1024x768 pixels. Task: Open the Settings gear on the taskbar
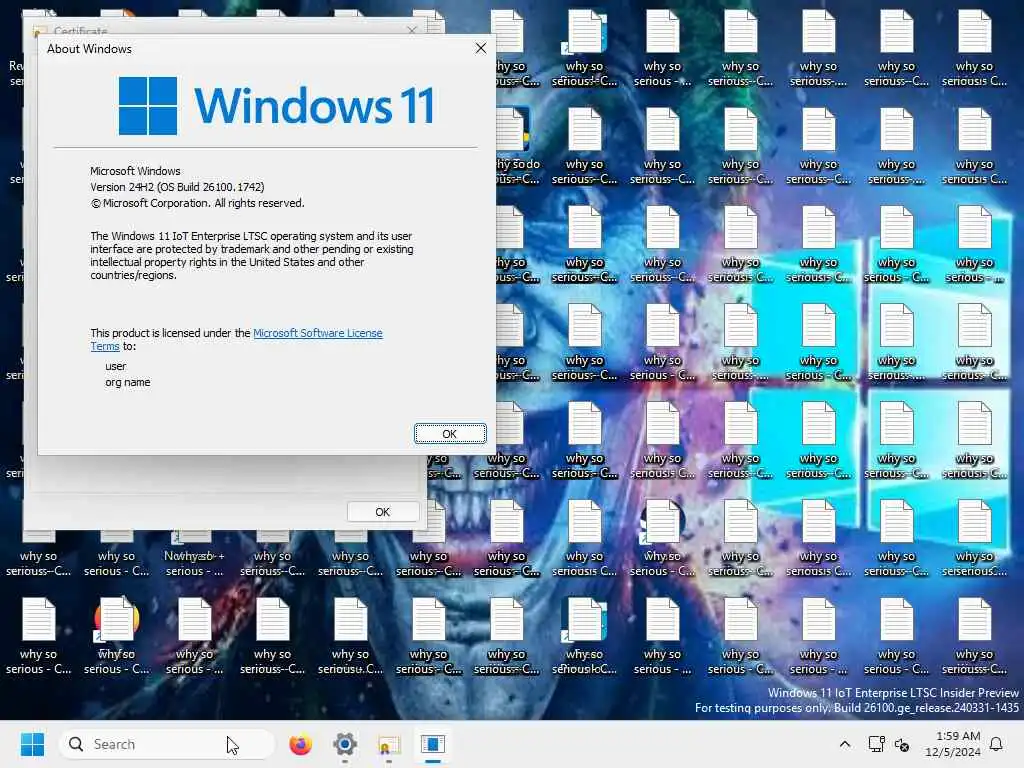(345, 744)
